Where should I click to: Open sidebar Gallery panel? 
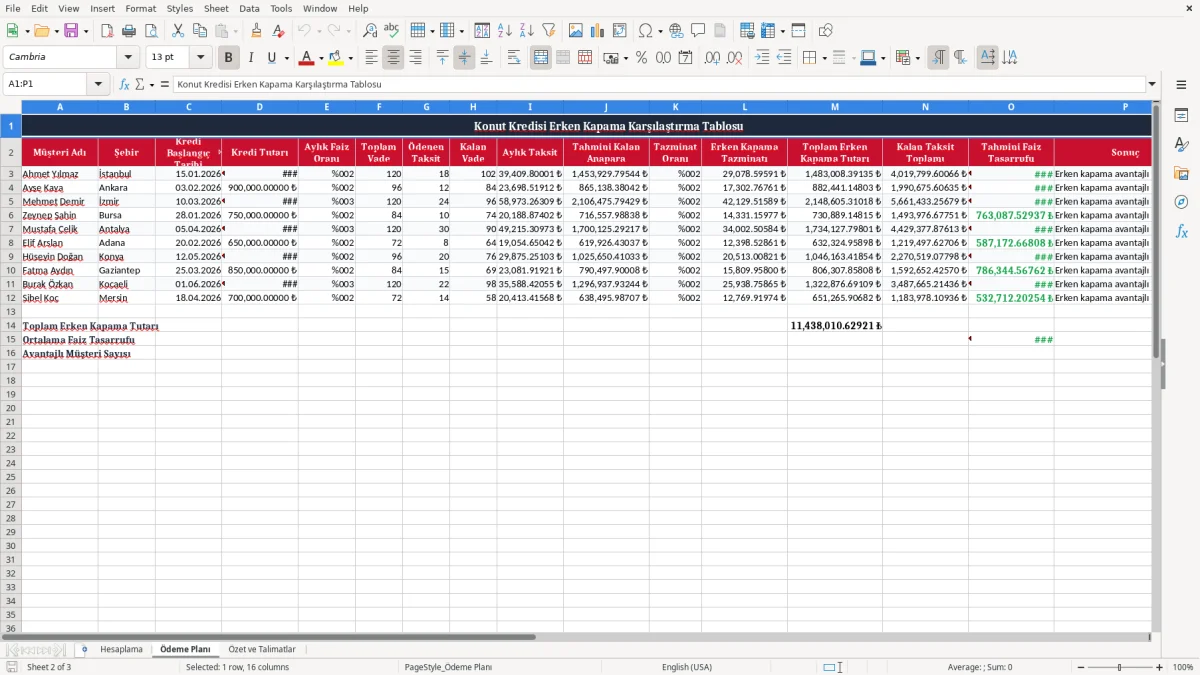click(x=1181, y=173)
